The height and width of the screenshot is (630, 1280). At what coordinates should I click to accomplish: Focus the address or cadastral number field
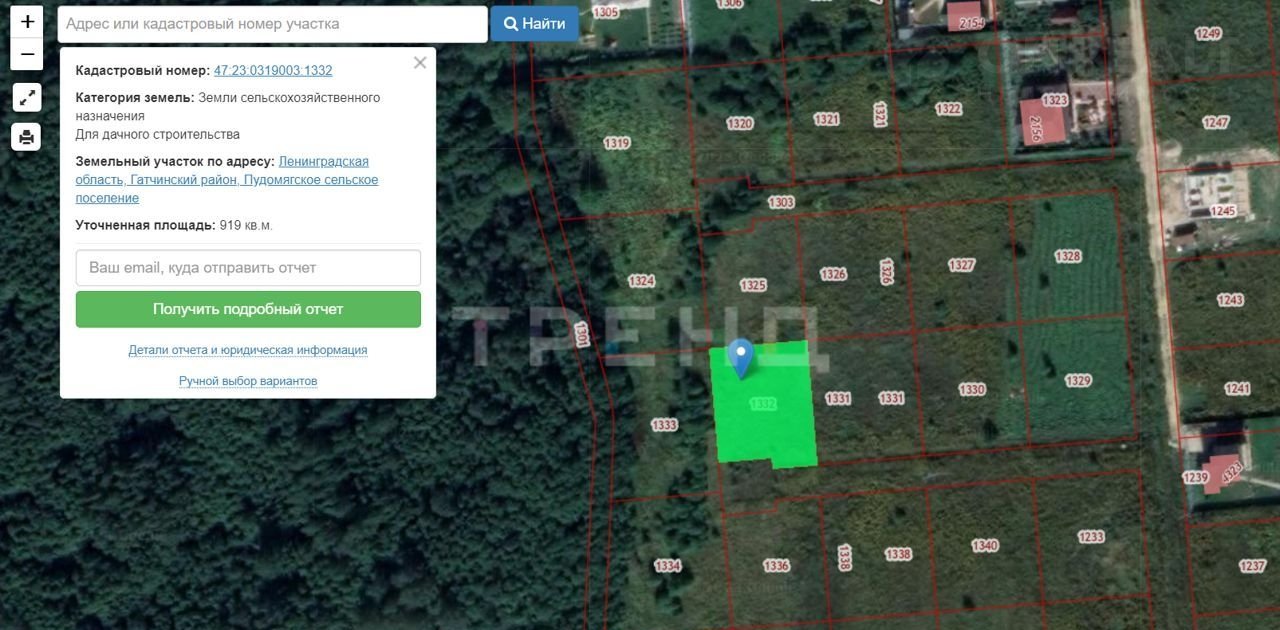tap(272, 24)
